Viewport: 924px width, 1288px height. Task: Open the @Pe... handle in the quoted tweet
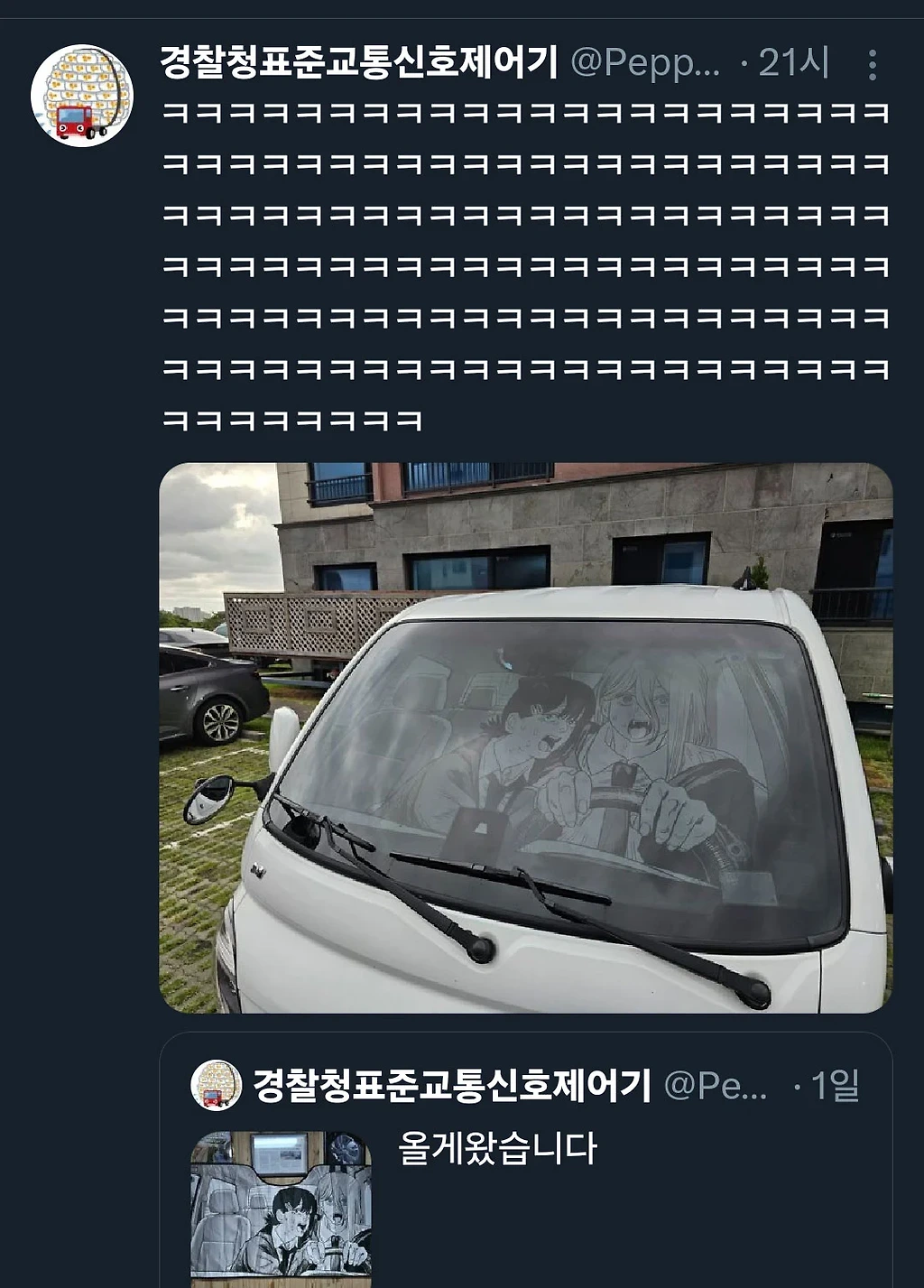pyautogui.click(x=716, y=1085)
